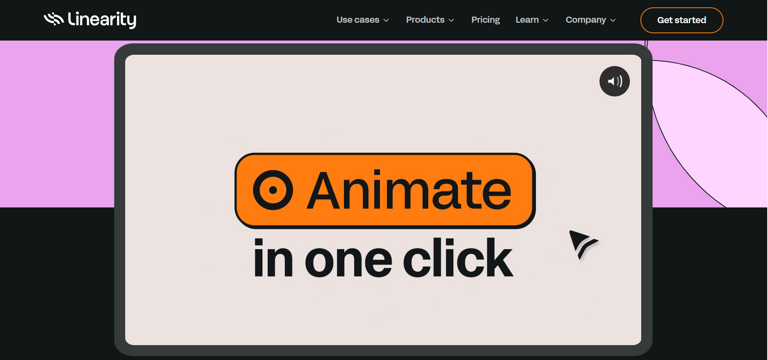Click the Get started button
This screenshot has height=360, width=768.
tap(681, 20)
